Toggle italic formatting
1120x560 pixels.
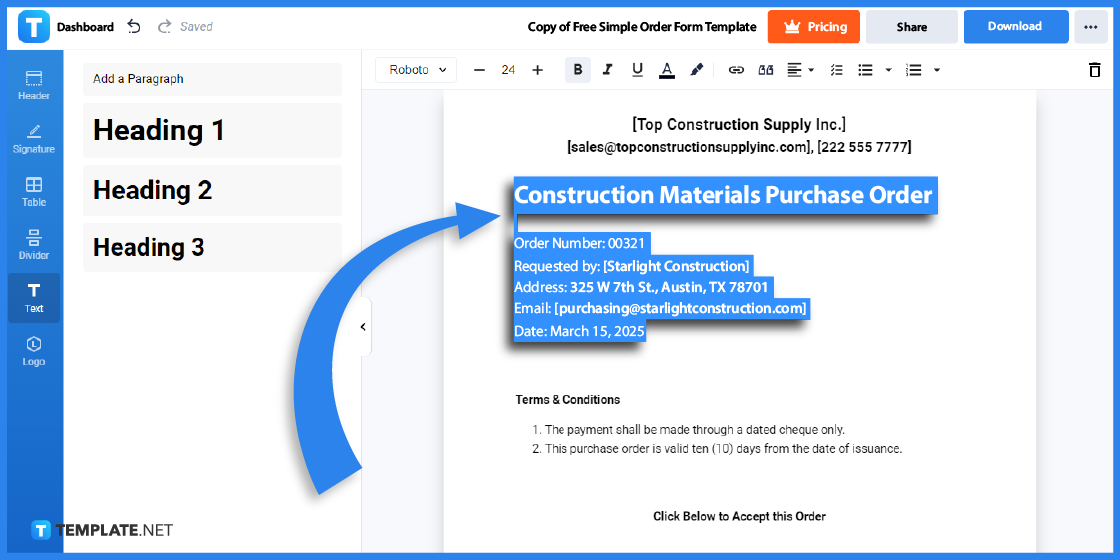[607, 70]
